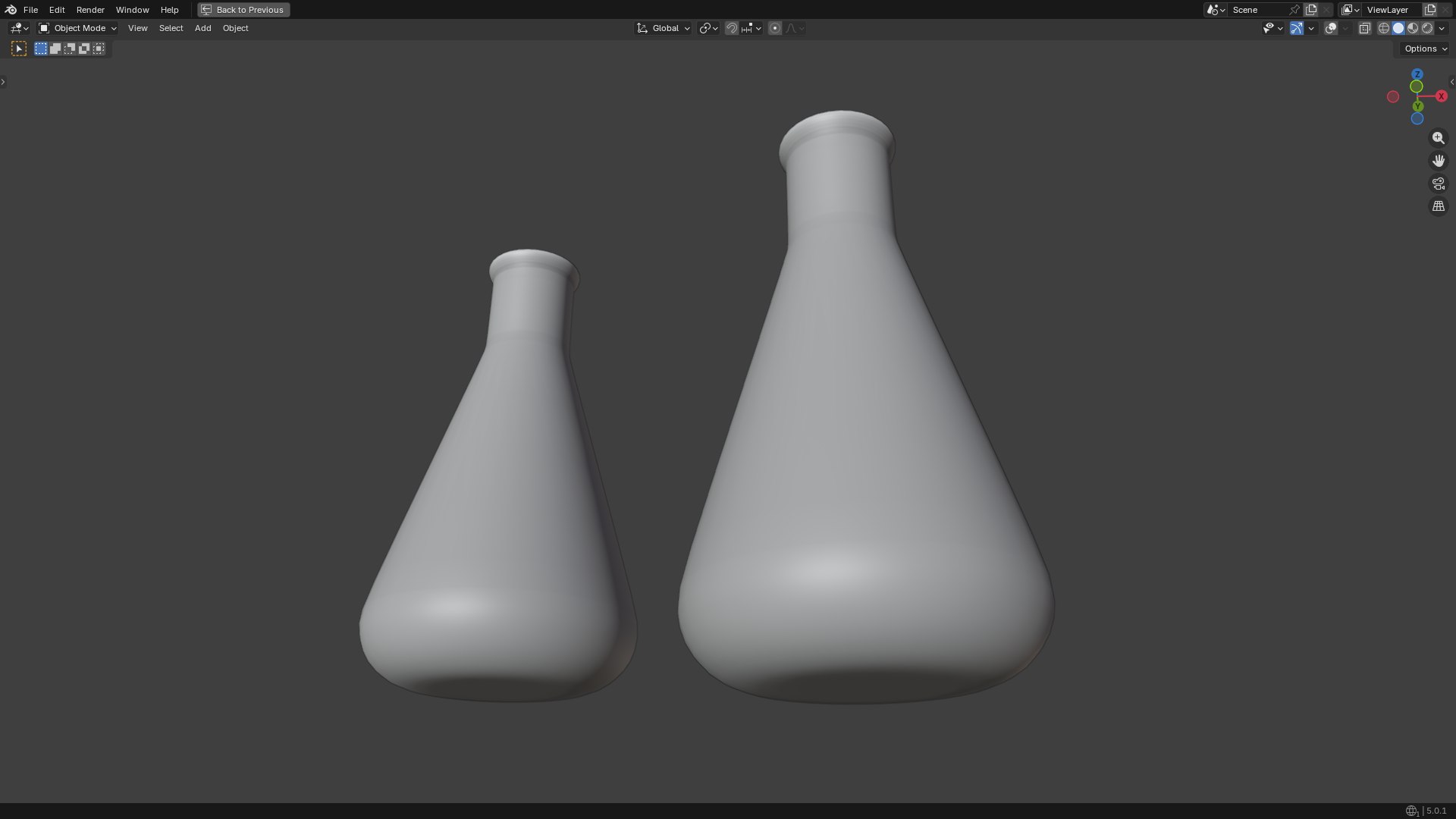
Task: Click the ViewLayer name field
Action: [1392, 10]
